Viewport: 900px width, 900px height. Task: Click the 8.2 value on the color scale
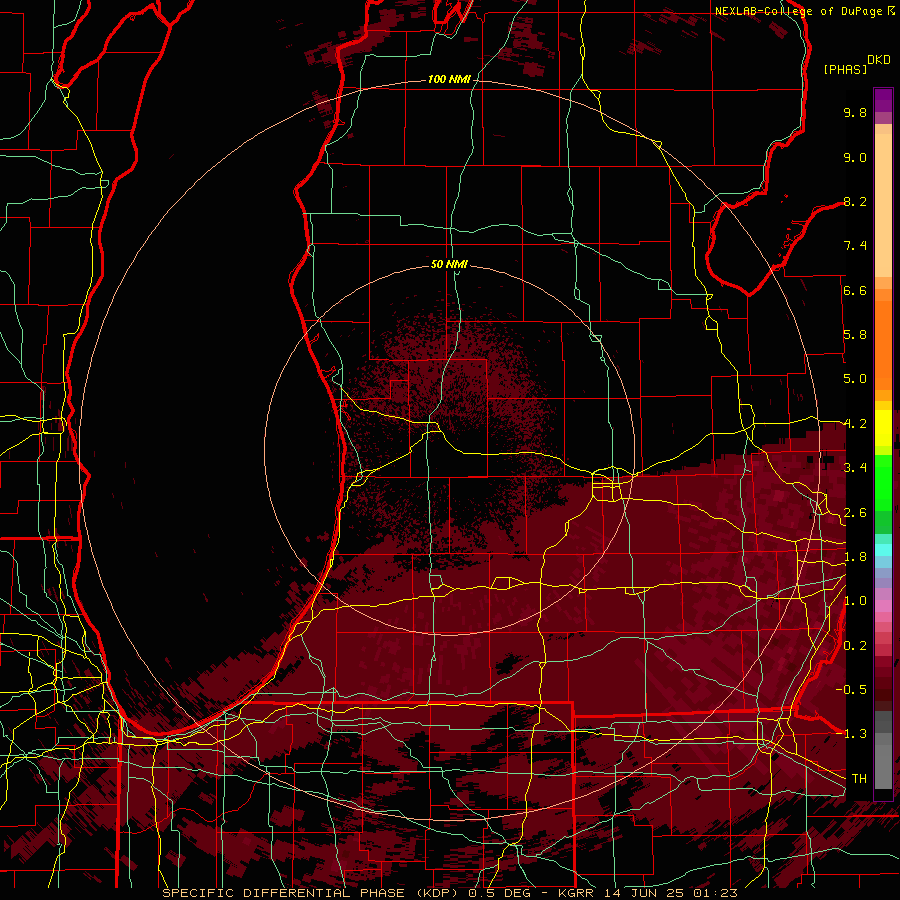coord(855,201)
